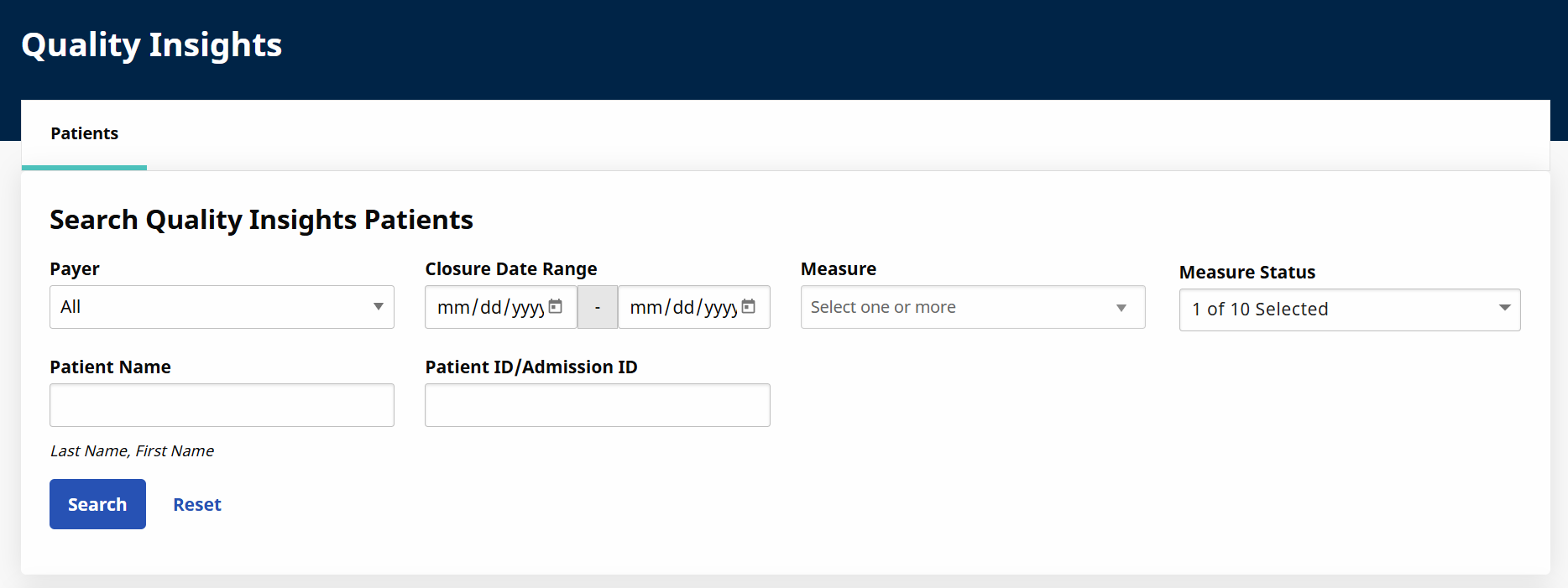Click the Closure Date Range label
The image size is (1568, 588).
tap(510, 269)
